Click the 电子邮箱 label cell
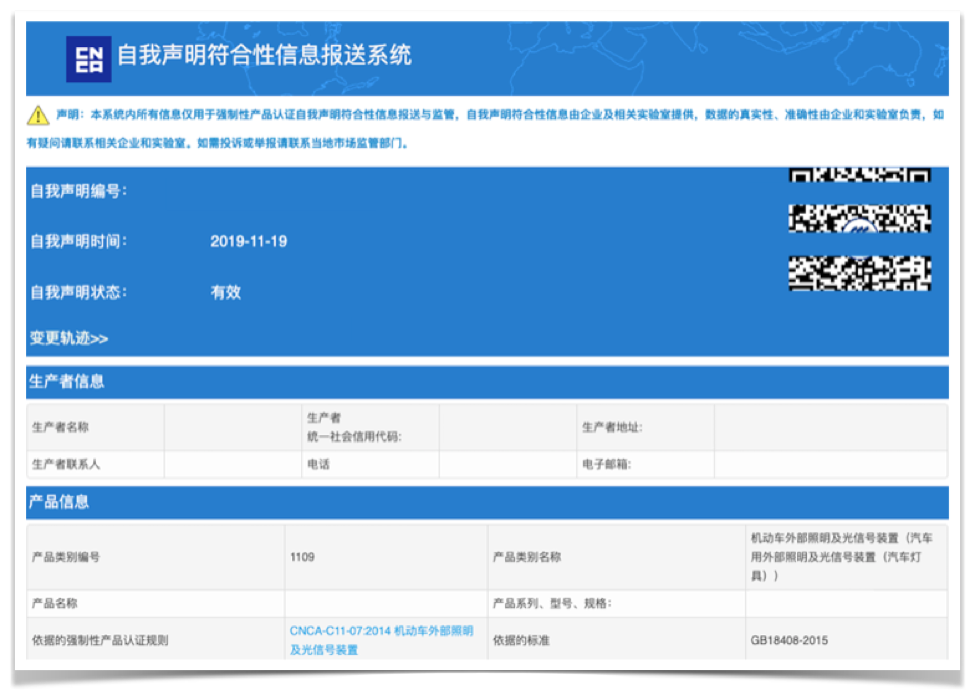974x693 pixels. (x=645, y=464)
